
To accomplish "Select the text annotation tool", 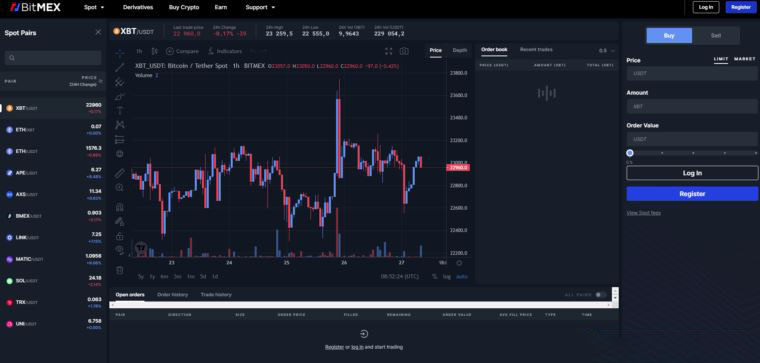I will click(x=120, y=110).
